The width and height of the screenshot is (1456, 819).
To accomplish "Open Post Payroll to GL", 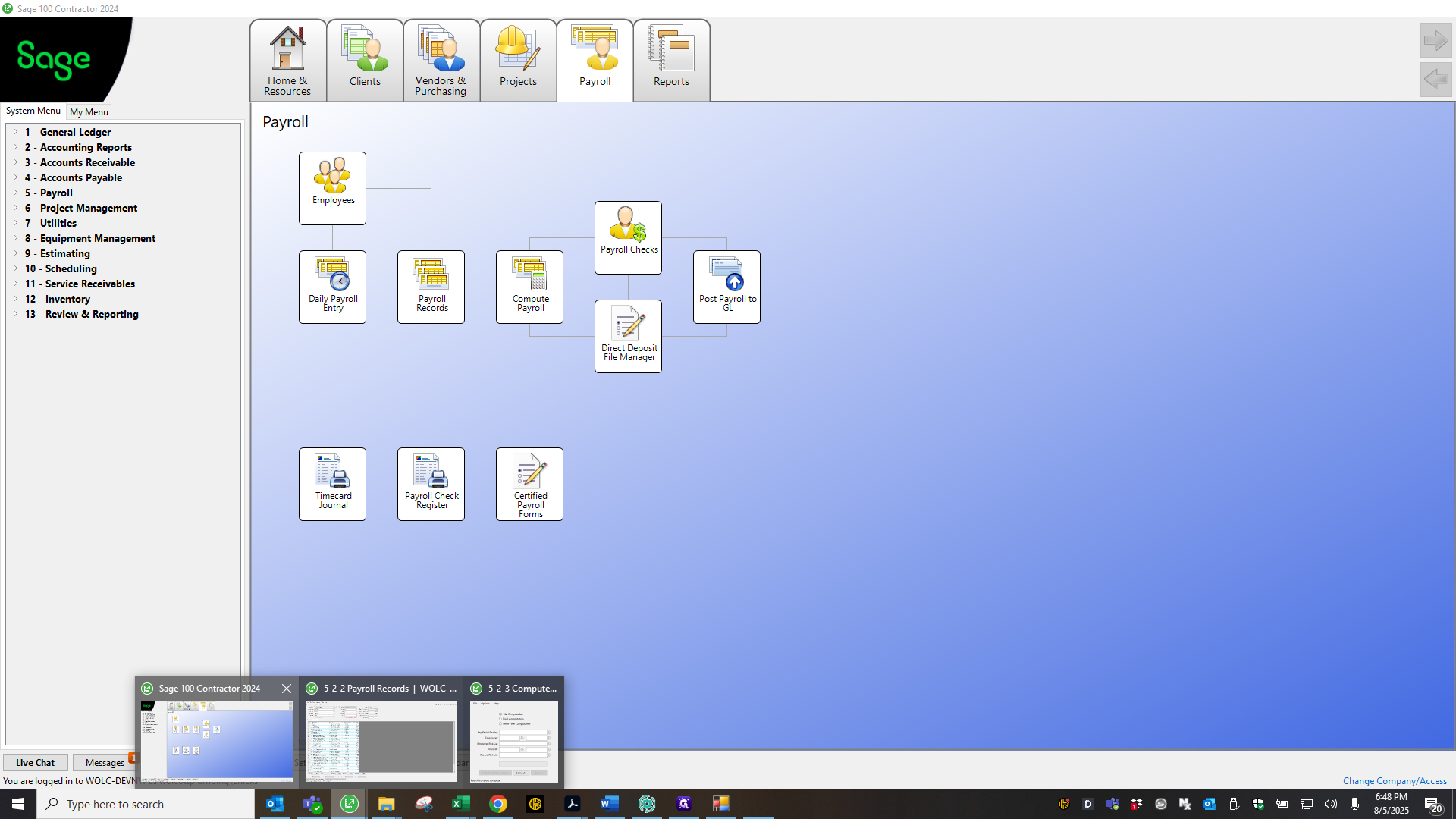I will (x=726, y=287).
